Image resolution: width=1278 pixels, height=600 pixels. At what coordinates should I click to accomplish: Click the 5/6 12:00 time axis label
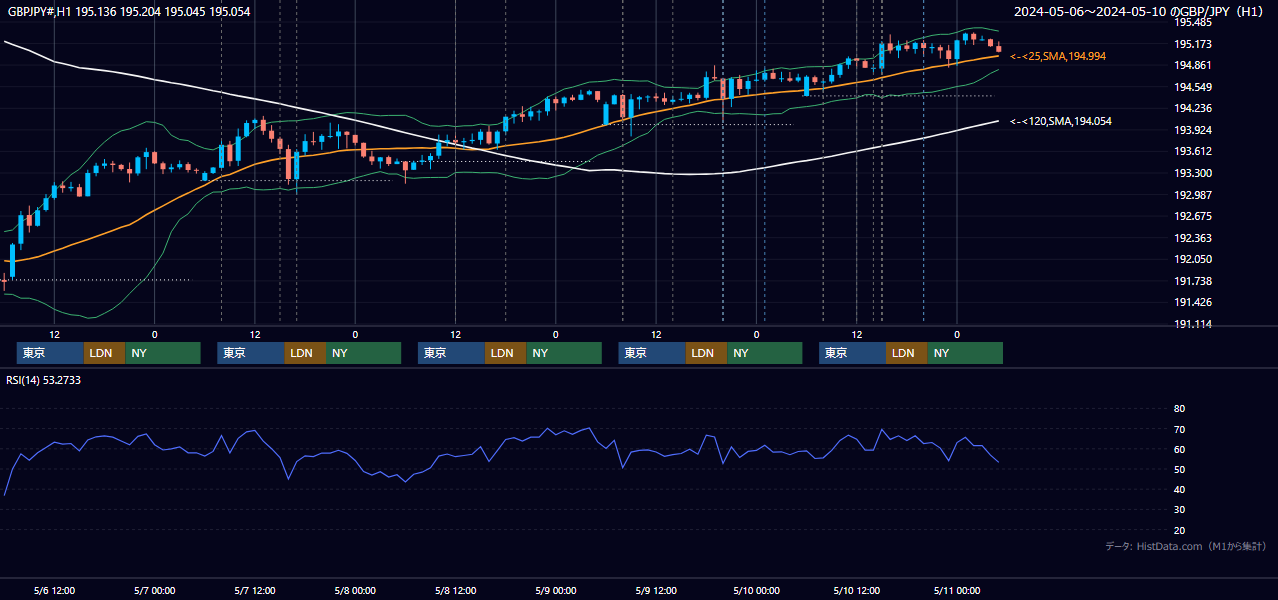54,590
